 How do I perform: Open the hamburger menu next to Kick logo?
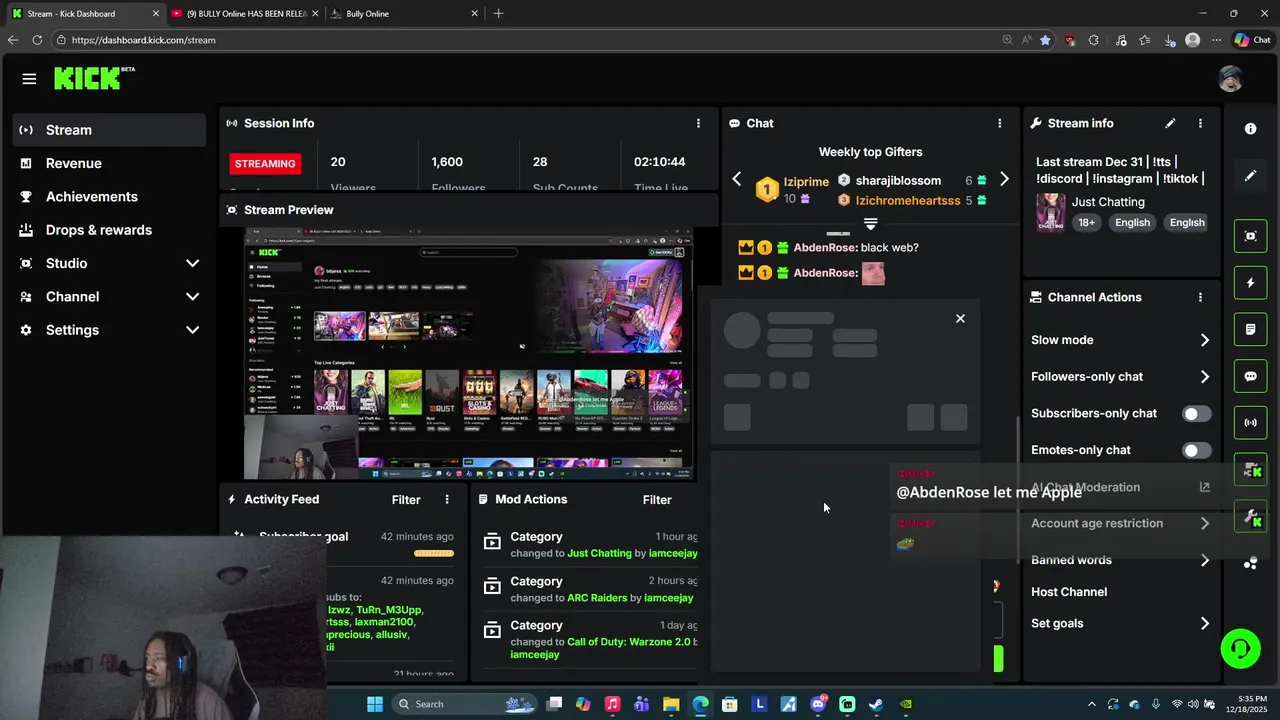29,79
